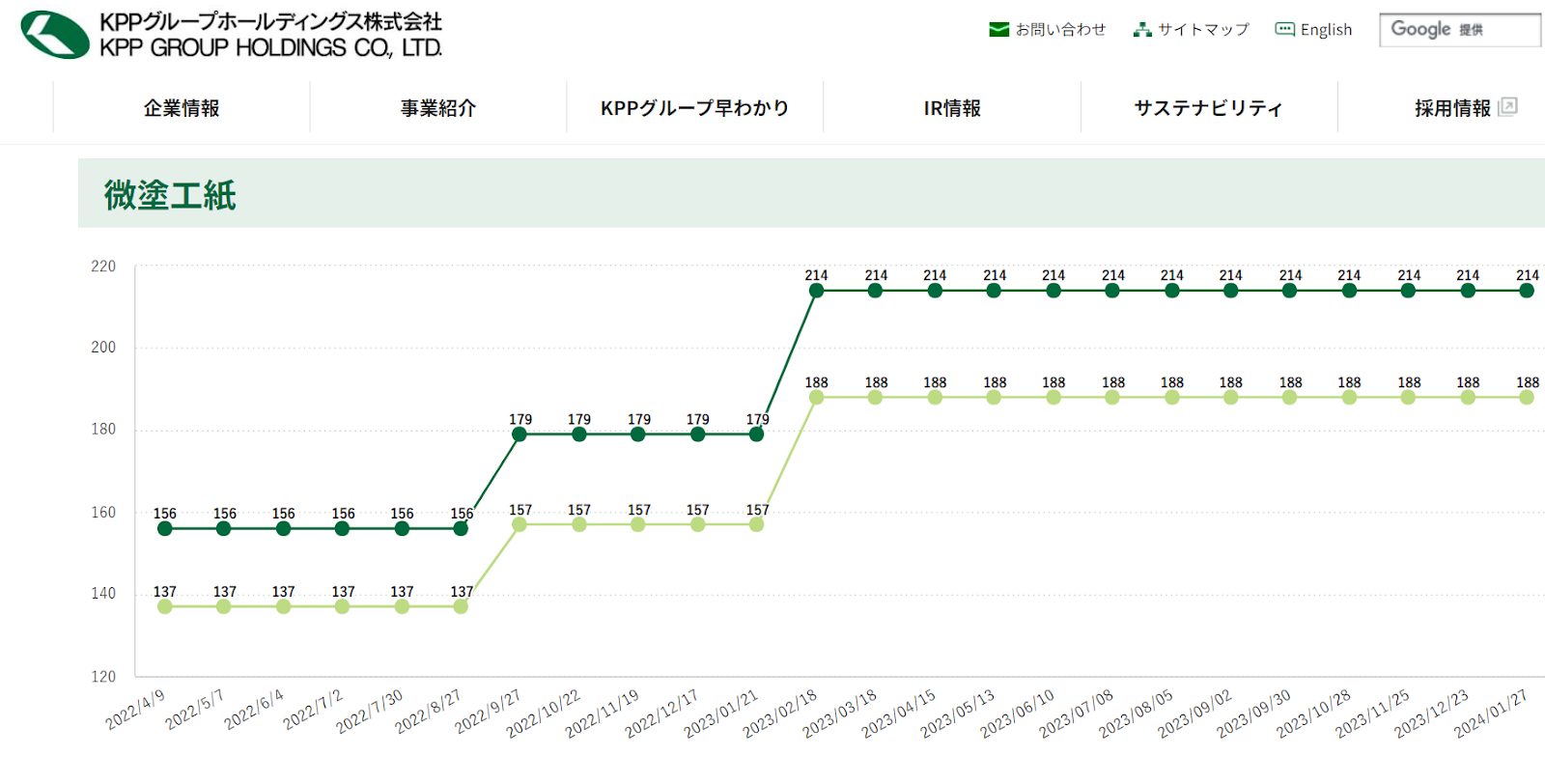This screenshot has height=784, width=1545.
Task: Click the 微塗工紙 heading
Action: tap(170, 195)
